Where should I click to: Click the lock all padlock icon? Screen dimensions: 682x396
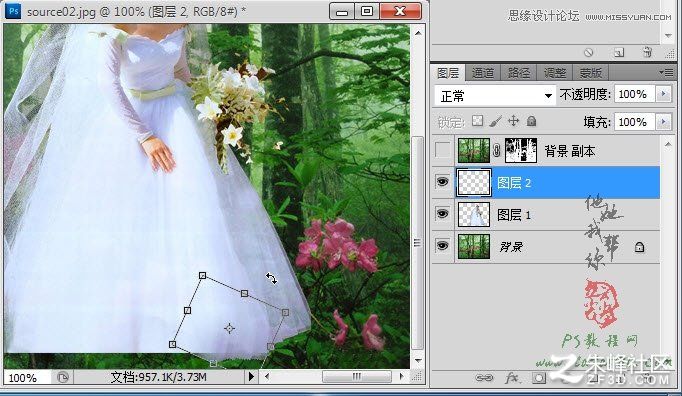531,121
